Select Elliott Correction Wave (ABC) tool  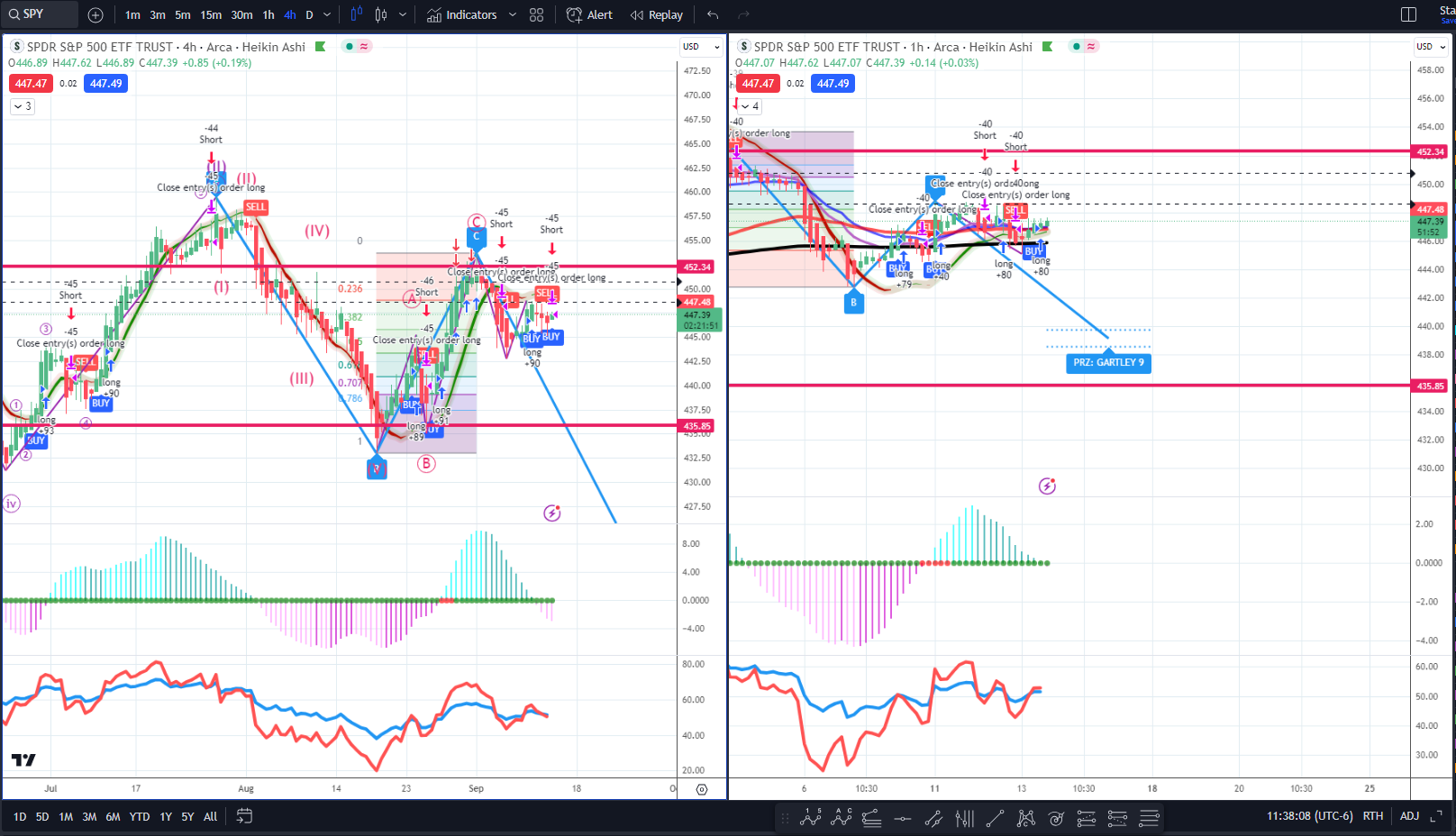pyautogui.click(x=842, y=818)
